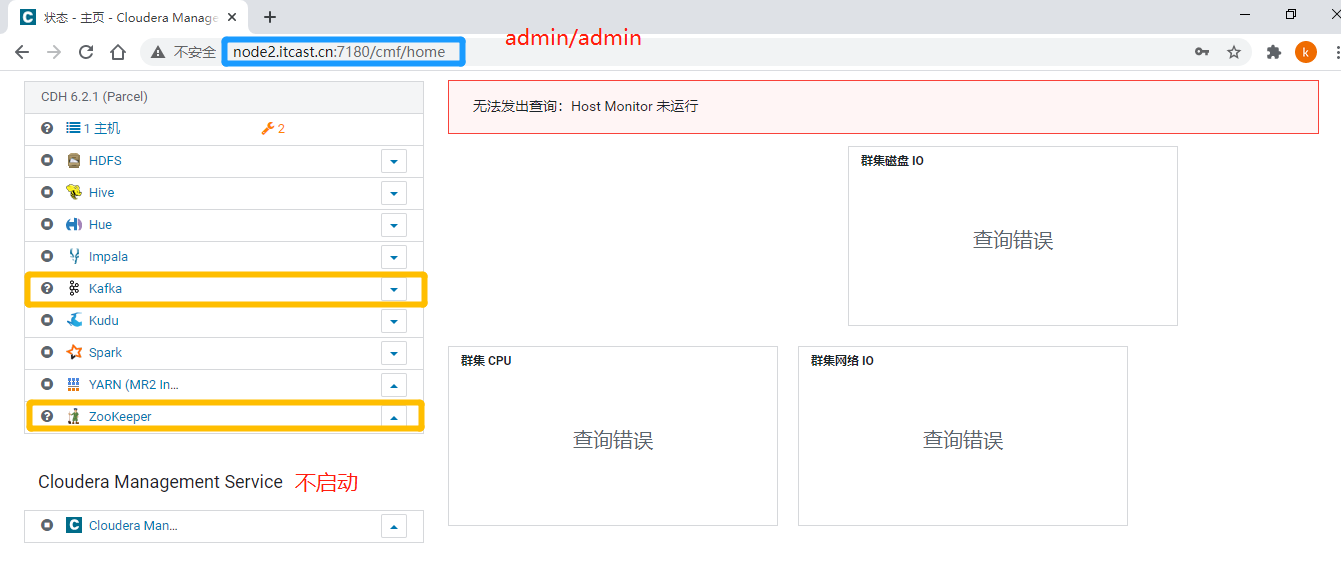Screen dimensions: 1341x561
Task: Open the Impala actions dropdown
Action: [394, 257]
